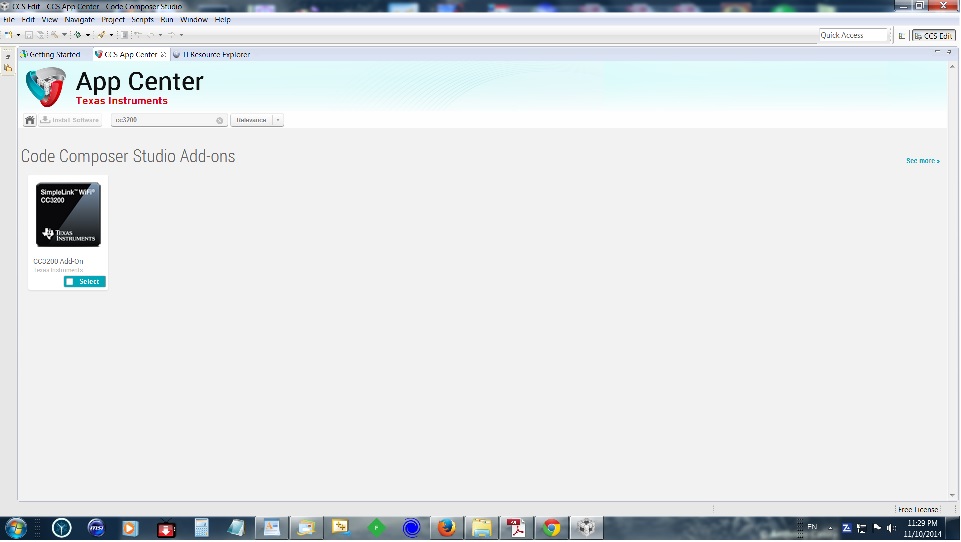Click the taskbar clock showing 11:29 PM
The image size is (961, 542).
[922, 529]
